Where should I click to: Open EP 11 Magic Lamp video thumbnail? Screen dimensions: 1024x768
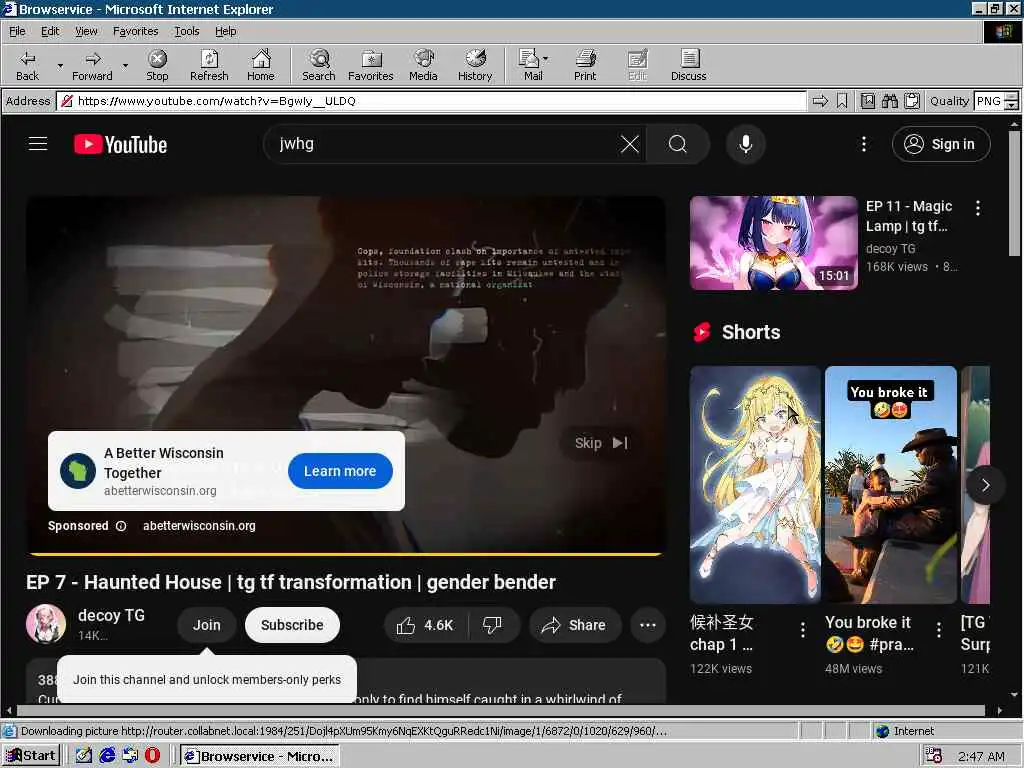click(x=773, y=243)
